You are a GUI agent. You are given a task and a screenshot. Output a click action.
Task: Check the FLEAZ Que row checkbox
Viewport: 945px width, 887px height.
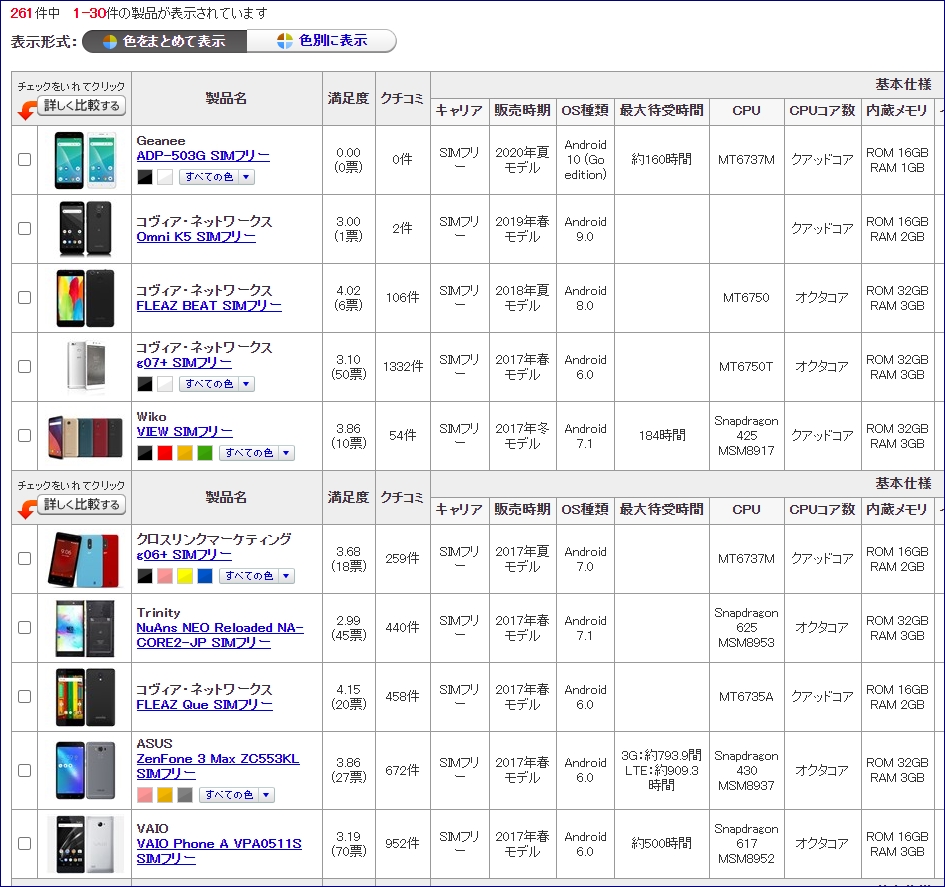(x=24, y=697)
